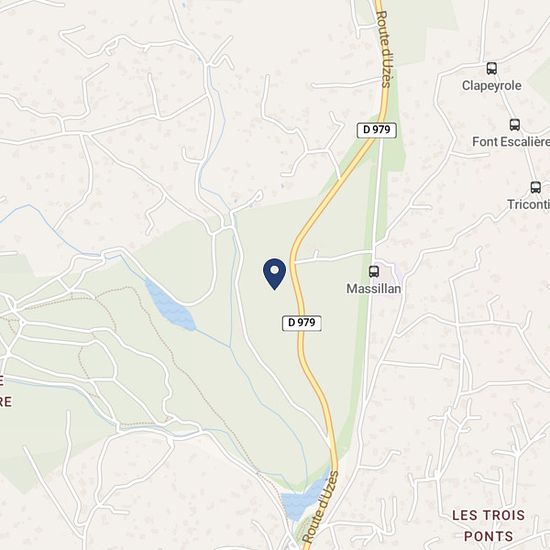Click the Route d'Uzès label at top
The height and width of the screenshot is (550, 550).
383,49
